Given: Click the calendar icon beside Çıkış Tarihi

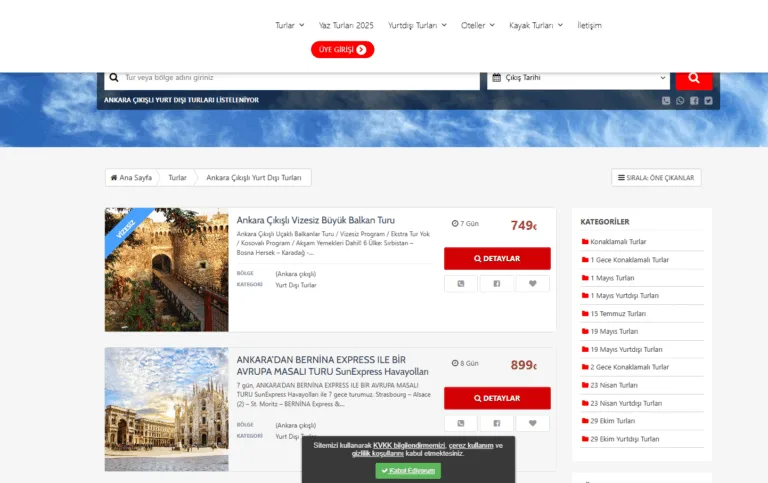Looking at the screenshot, I should (496, 77).
